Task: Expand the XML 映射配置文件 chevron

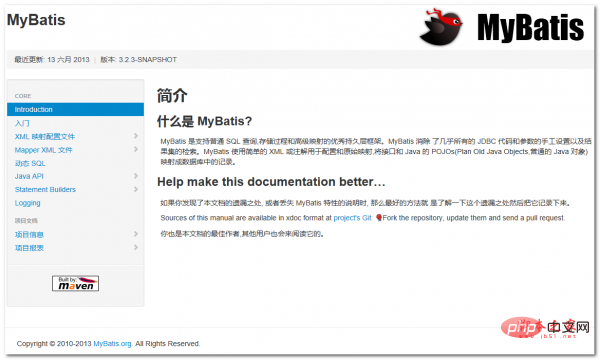Action: pyautogui.click(x=136, y=136)
